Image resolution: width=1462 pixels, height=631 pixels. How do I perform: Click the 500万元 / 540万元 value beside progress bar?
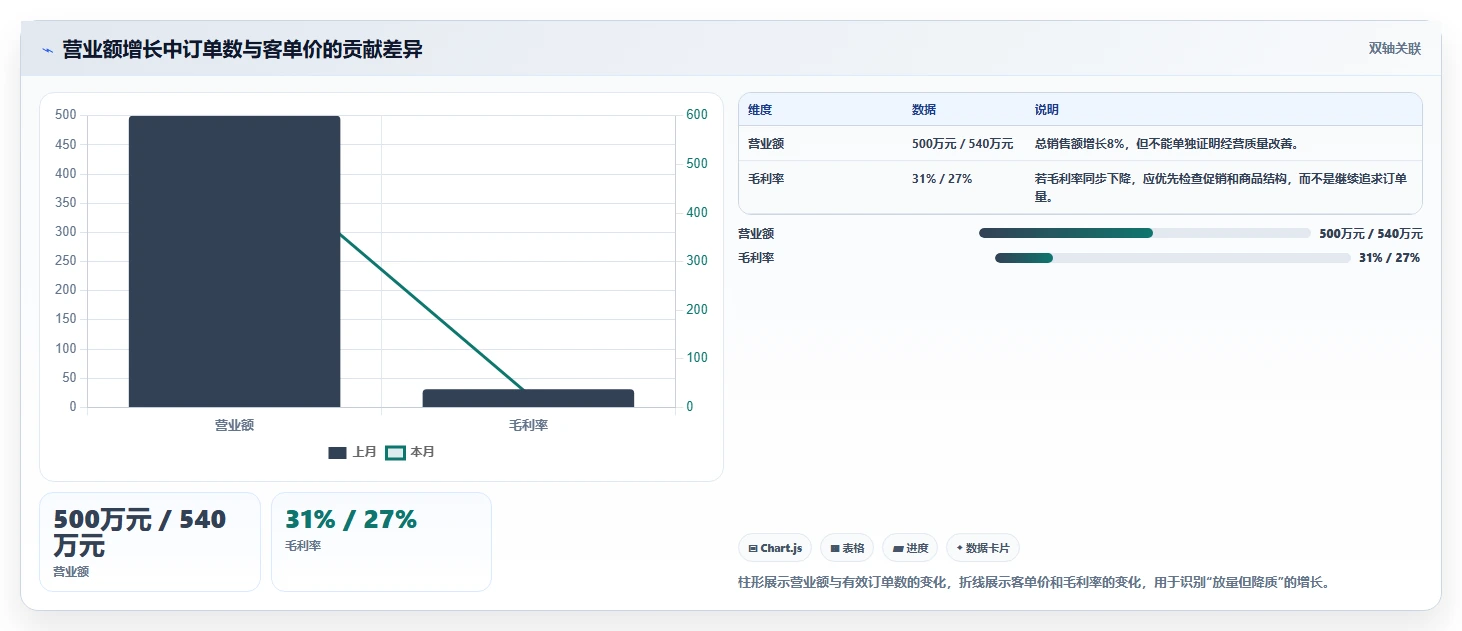[1371, 234]
